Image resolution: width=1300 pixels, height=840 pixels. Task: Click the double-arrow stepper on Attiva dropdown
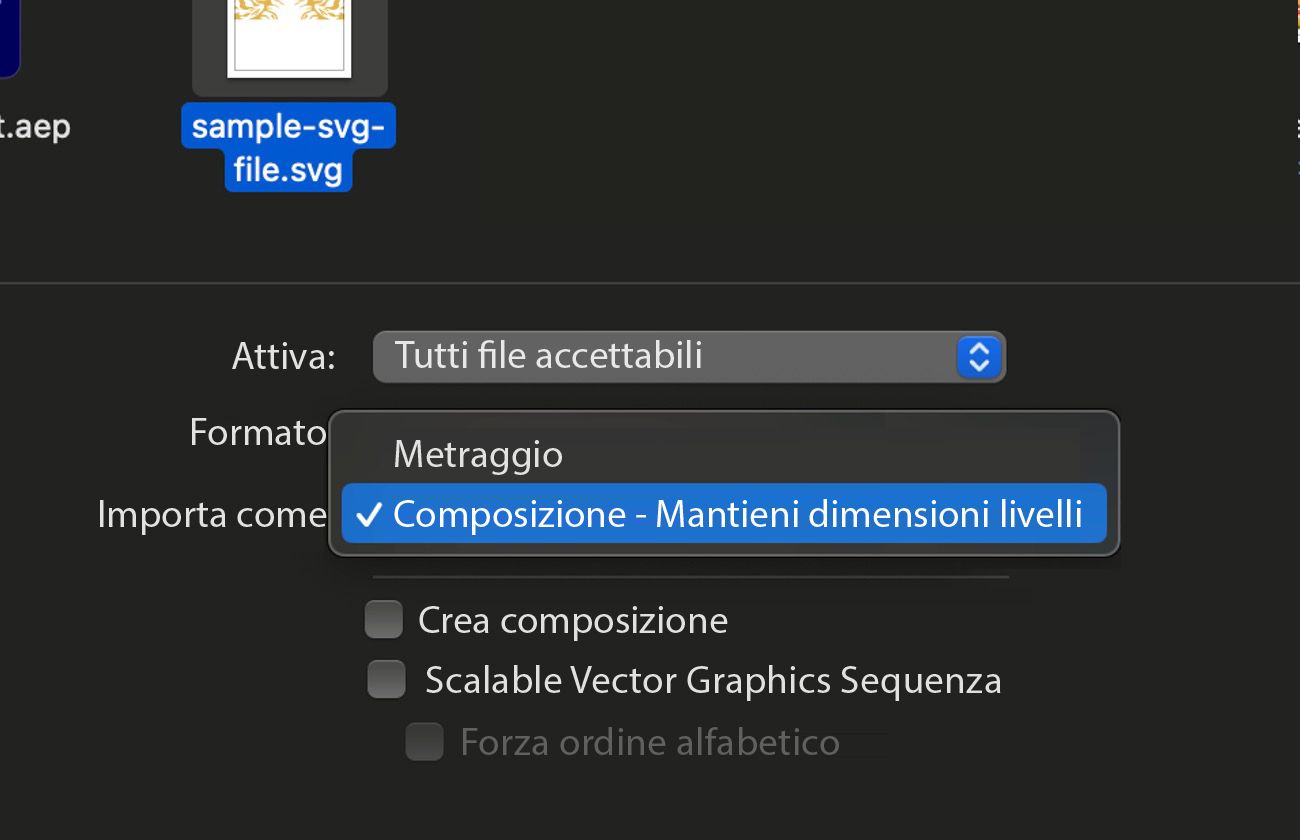(978, 356)
